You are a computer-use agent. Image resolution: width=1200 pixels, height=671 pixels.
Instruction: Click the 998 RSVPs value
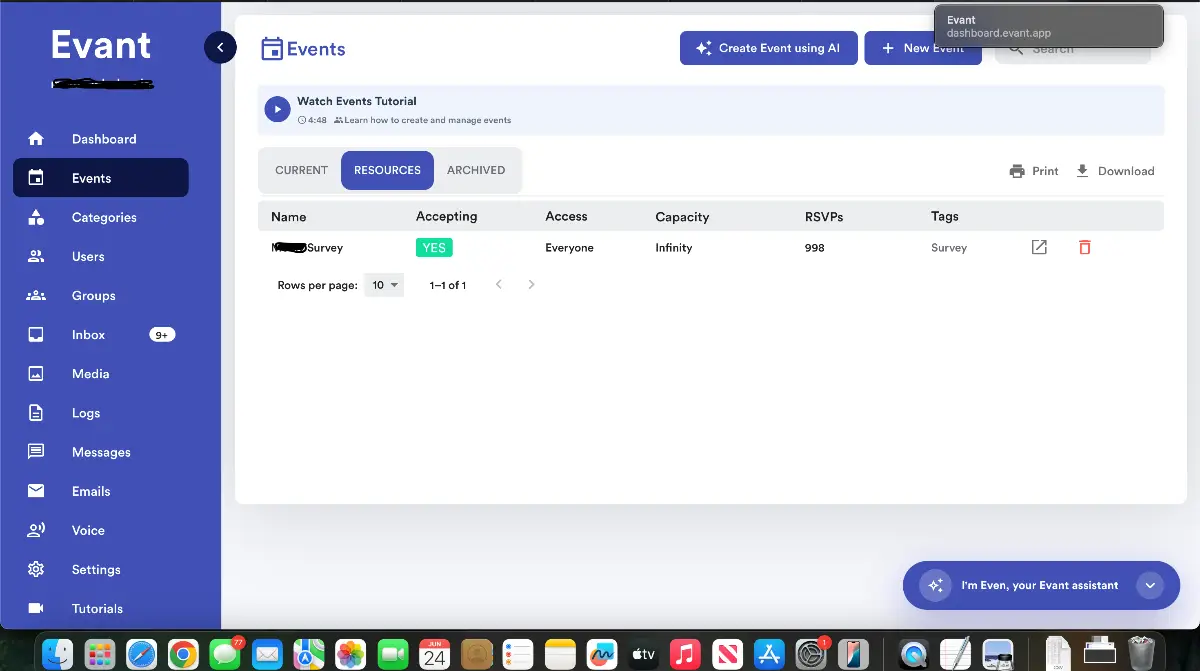(x=814, y=247)
